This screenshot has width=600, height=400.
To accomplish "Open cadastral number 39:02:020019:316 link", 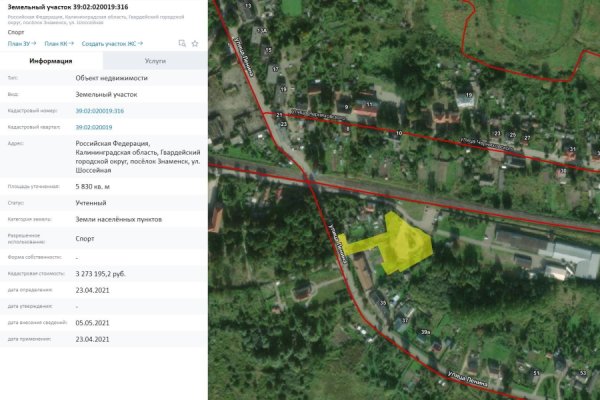I will (x=100, y=111).
